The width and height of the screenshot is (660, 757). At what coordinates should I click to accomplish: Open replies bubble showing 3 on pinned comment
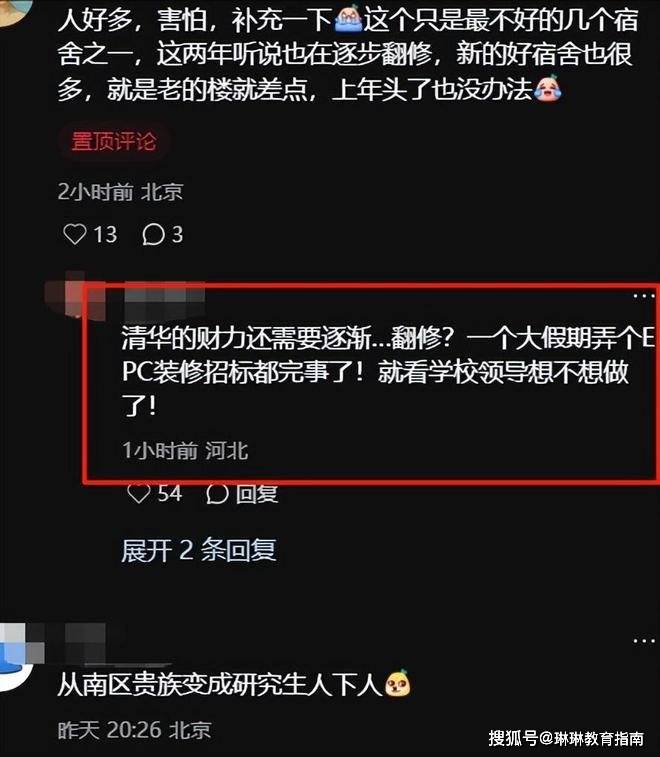(x=153, y=235)
